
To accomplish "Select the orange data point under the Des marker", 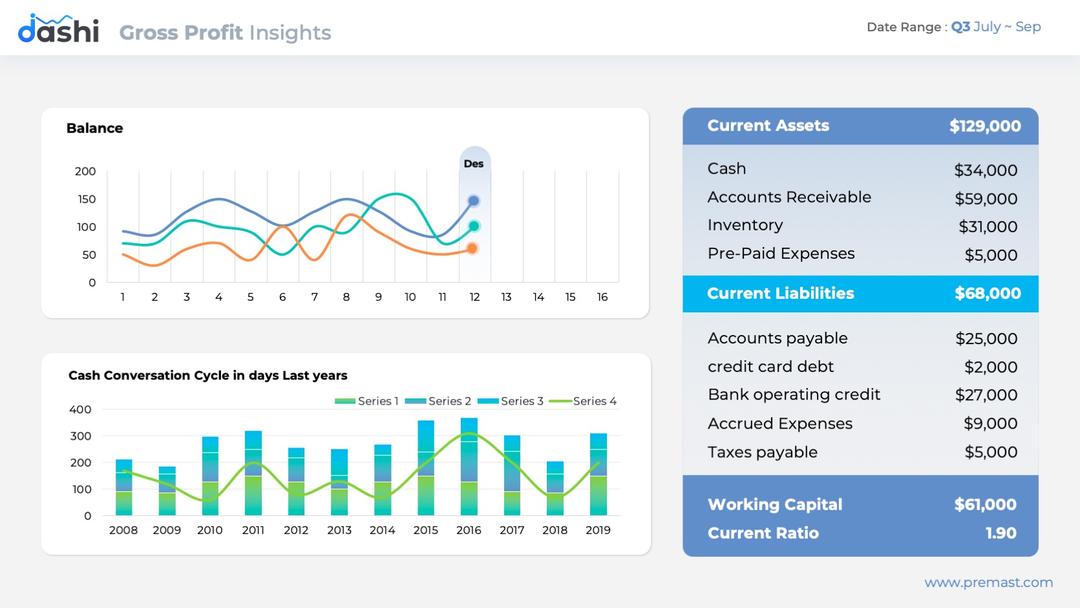I will click(x=472, y=248).
